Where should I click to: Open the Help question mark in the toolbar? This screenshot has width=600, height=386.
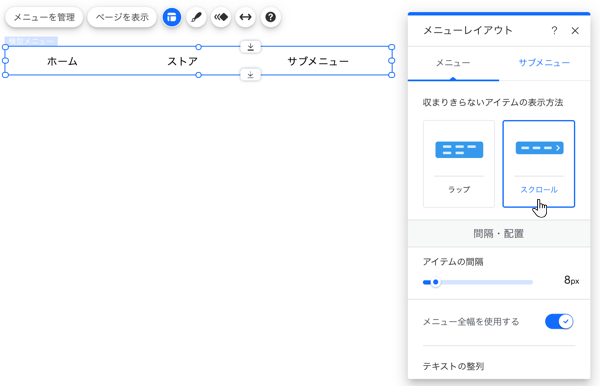[271, 17]
